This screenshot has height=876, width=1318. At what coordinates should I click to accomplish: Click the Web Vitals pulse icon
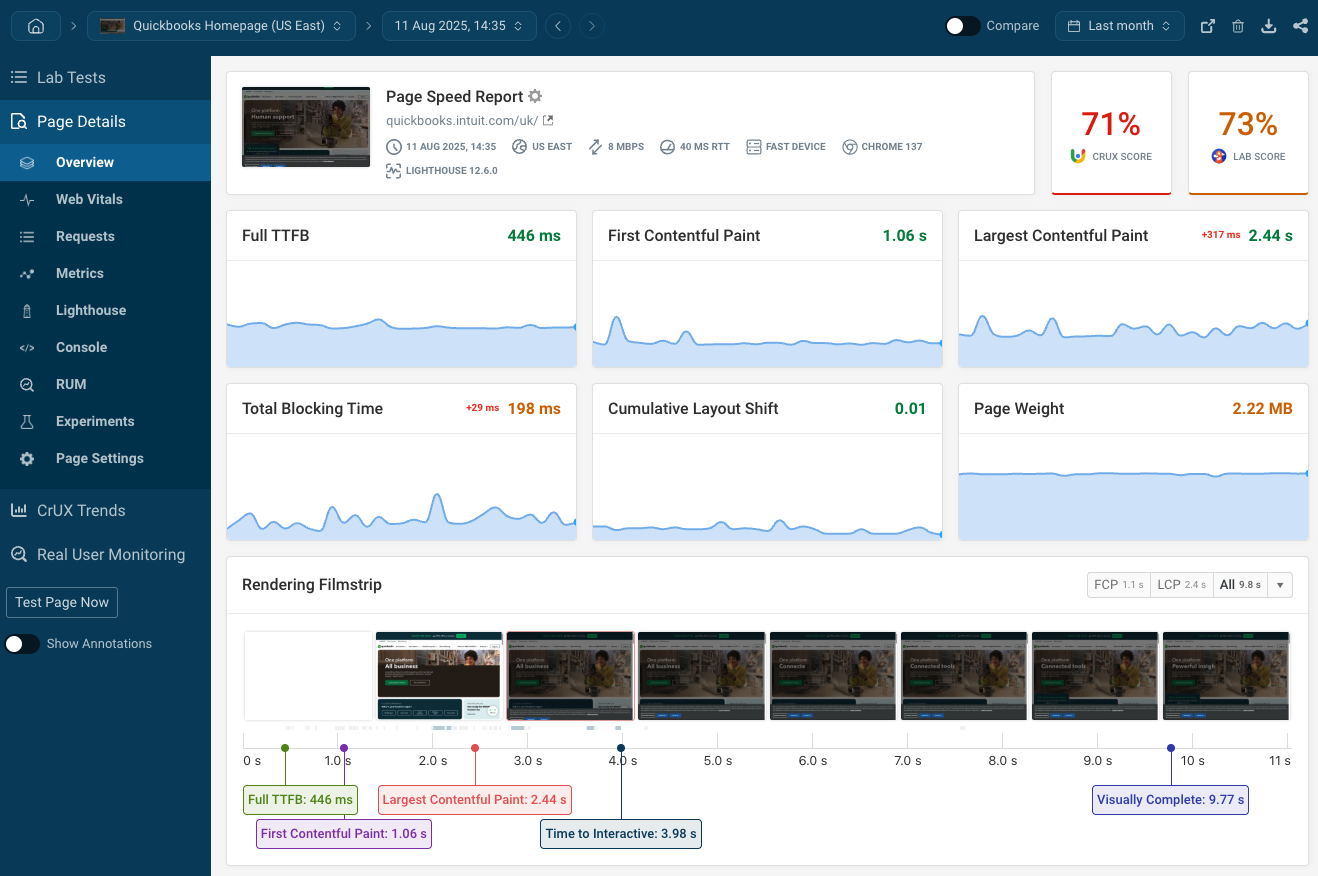pos(27,200)
